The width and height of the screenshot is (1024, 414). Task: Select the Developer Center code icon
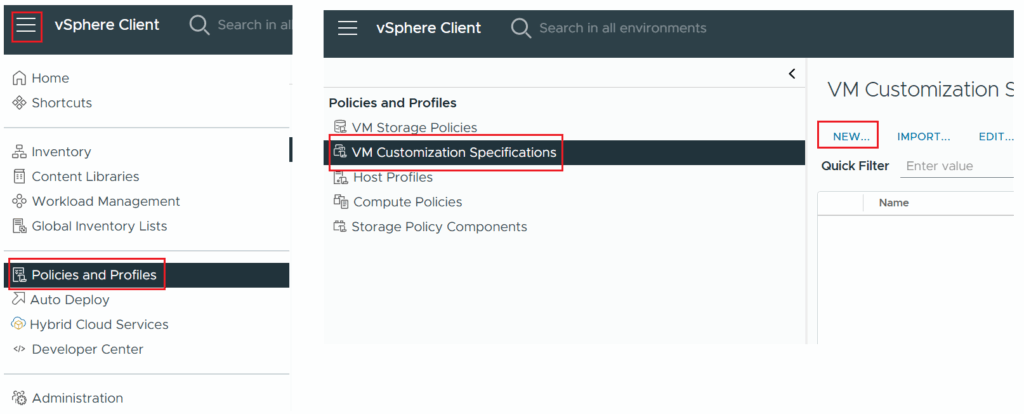(x=20, y=349)
